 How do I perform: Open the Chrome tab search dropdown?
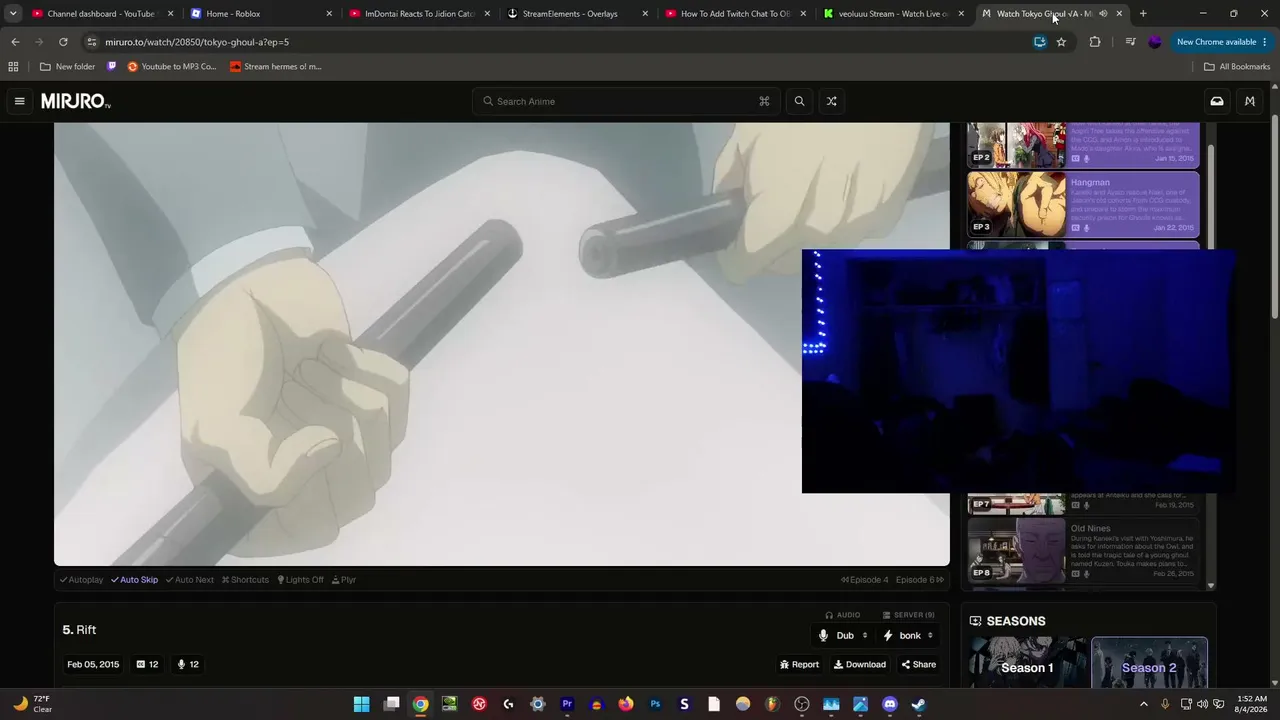[13, 14]
